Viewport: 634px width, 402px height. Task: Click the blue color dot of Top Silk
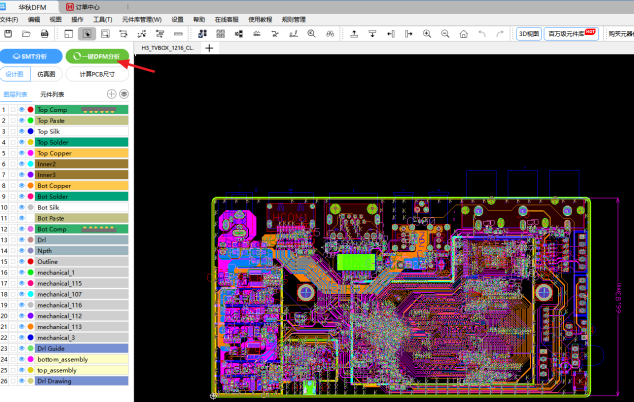[x=30, y=131]
